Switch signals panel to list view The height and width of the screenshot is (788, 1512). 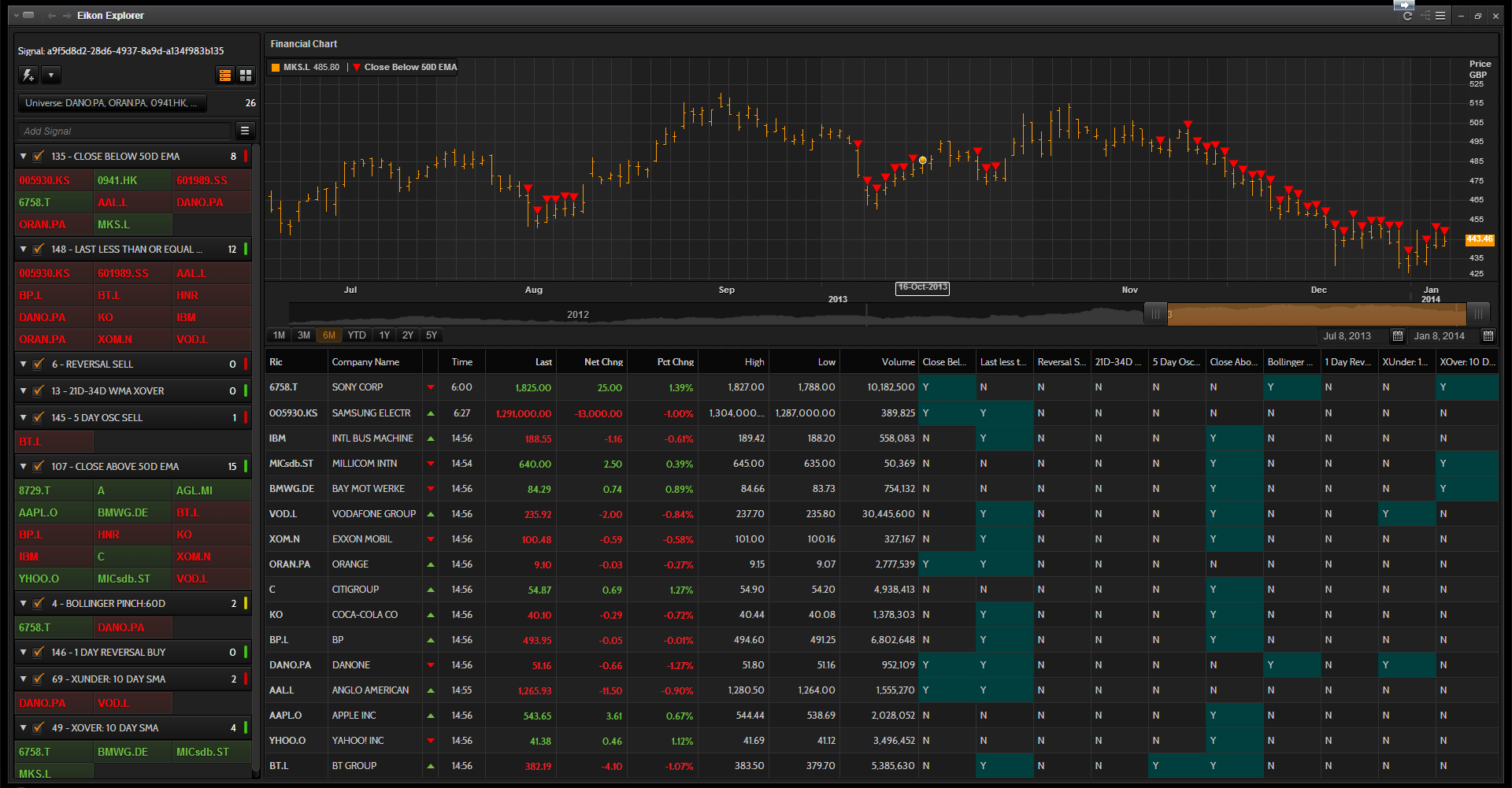225,76
